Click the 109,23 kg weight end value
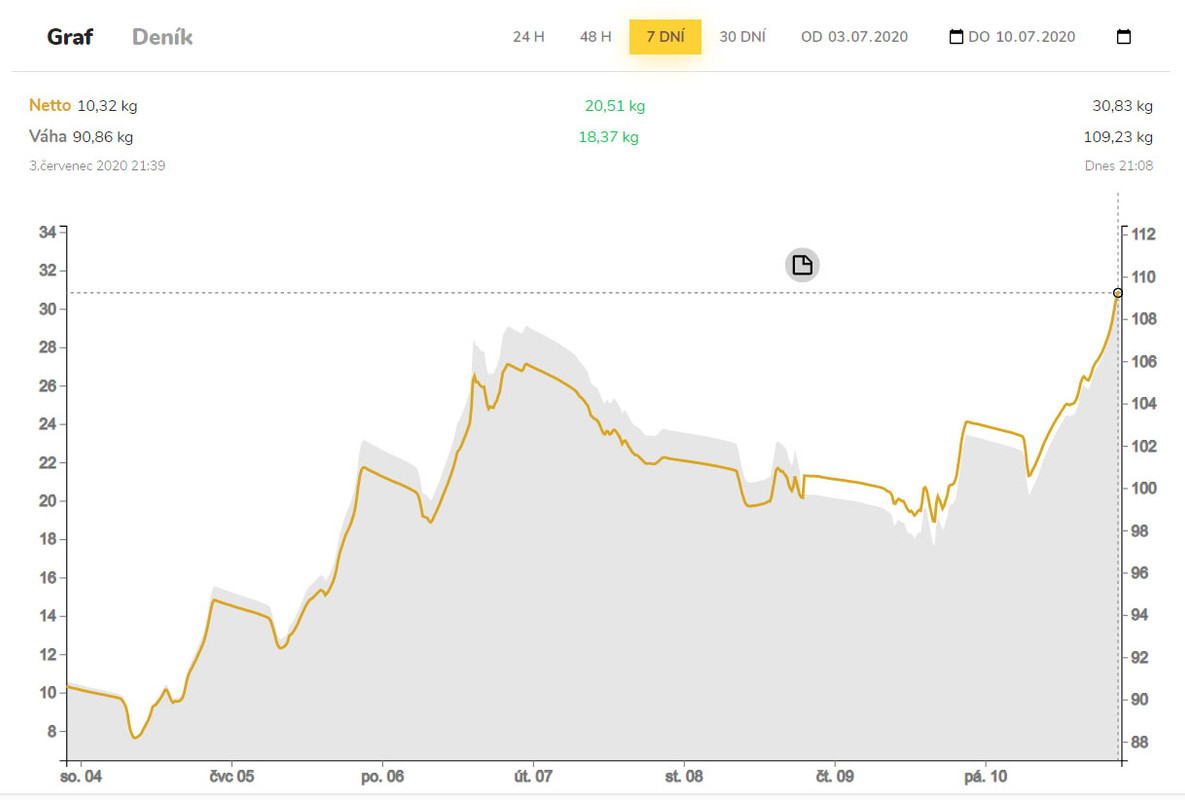This screenshot has width=1185, height=800. click(1118, 137)
